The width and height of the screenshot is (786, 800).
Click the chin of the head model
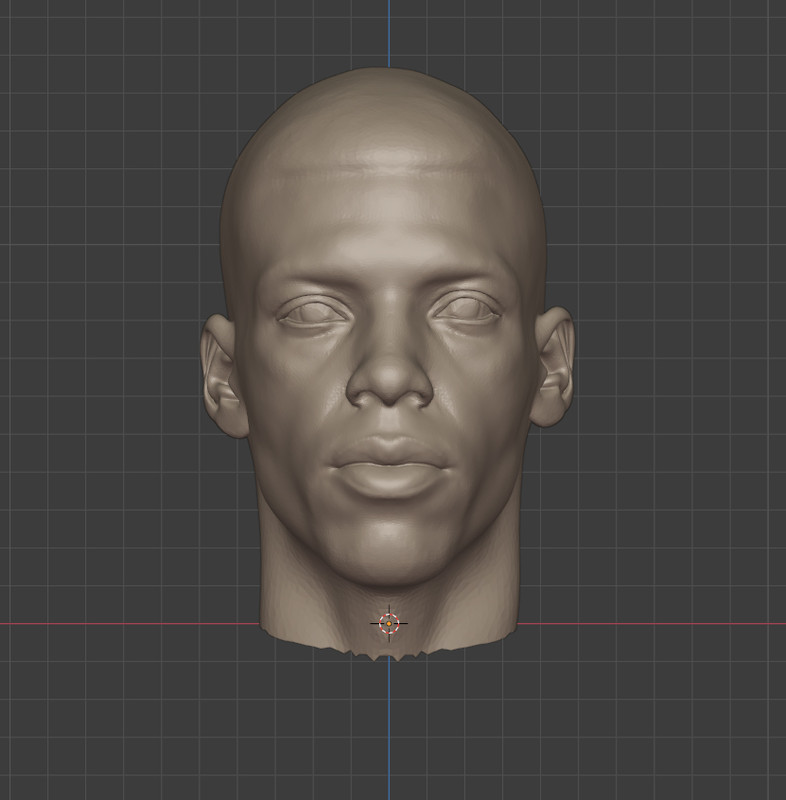pos(390,548)
